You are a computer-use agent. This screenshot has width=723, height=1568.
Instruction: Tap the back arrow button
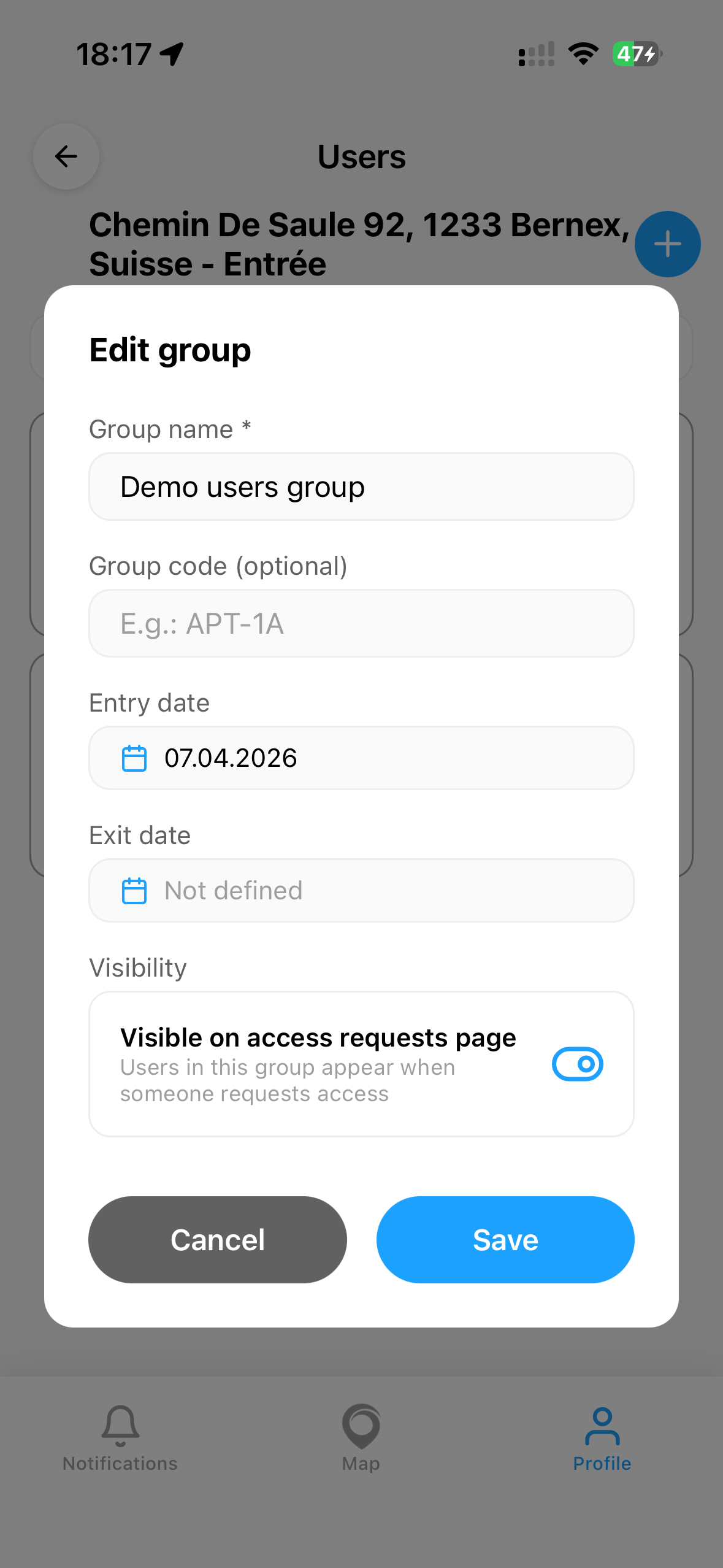(66, 157)
